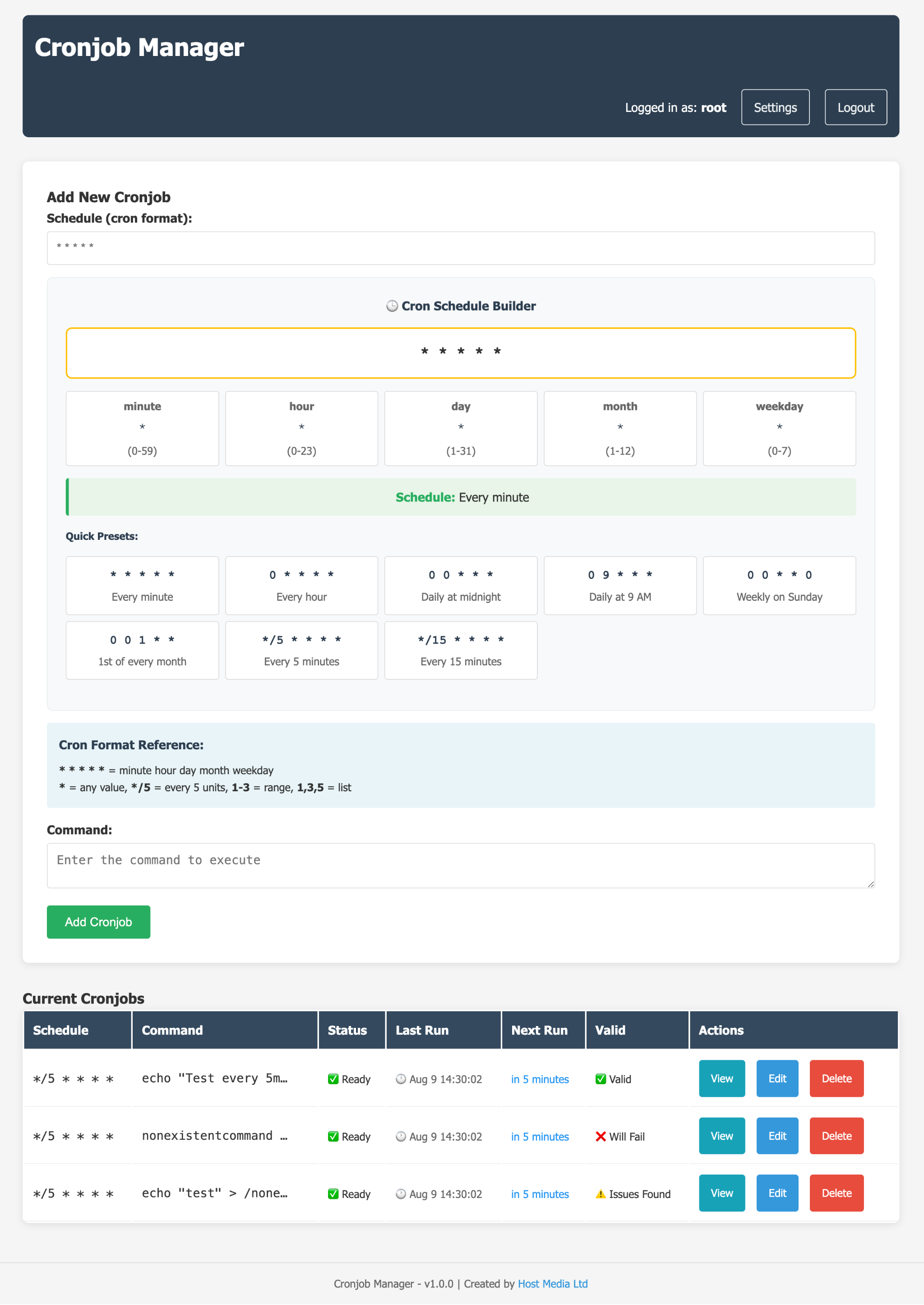Select the Every 5 minutes preset
Viewport: 924px width, 1305px height.
[301, 650]
